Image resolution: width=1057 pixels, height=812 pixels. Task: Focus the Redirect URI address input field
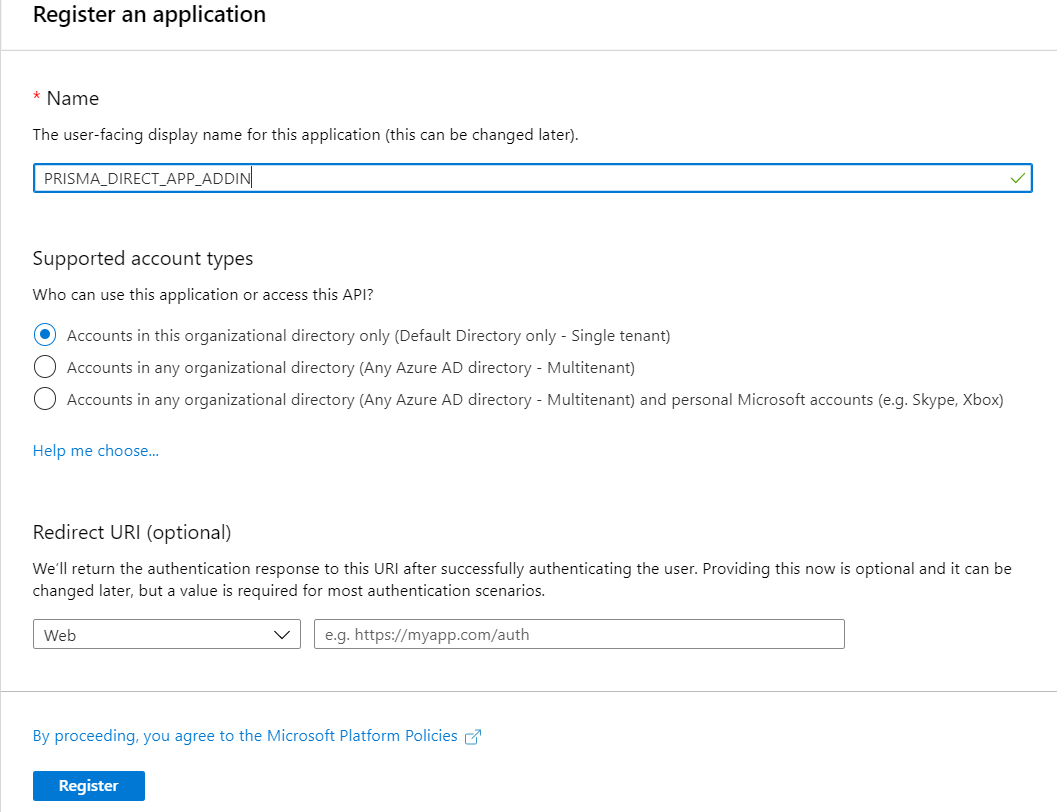pos(579,635)
